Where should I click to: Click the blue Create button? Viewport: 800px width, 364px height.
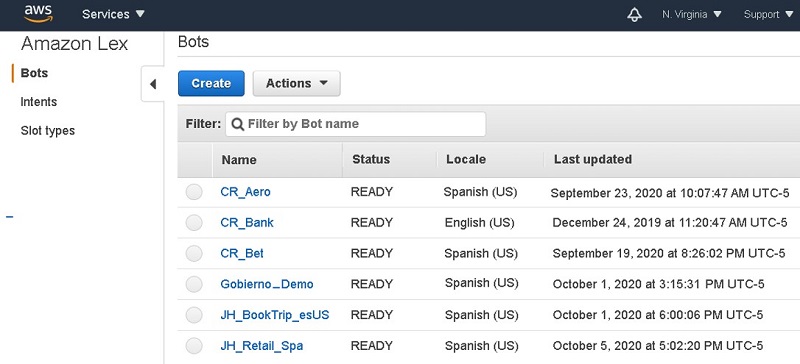click(x=211, y=83)
